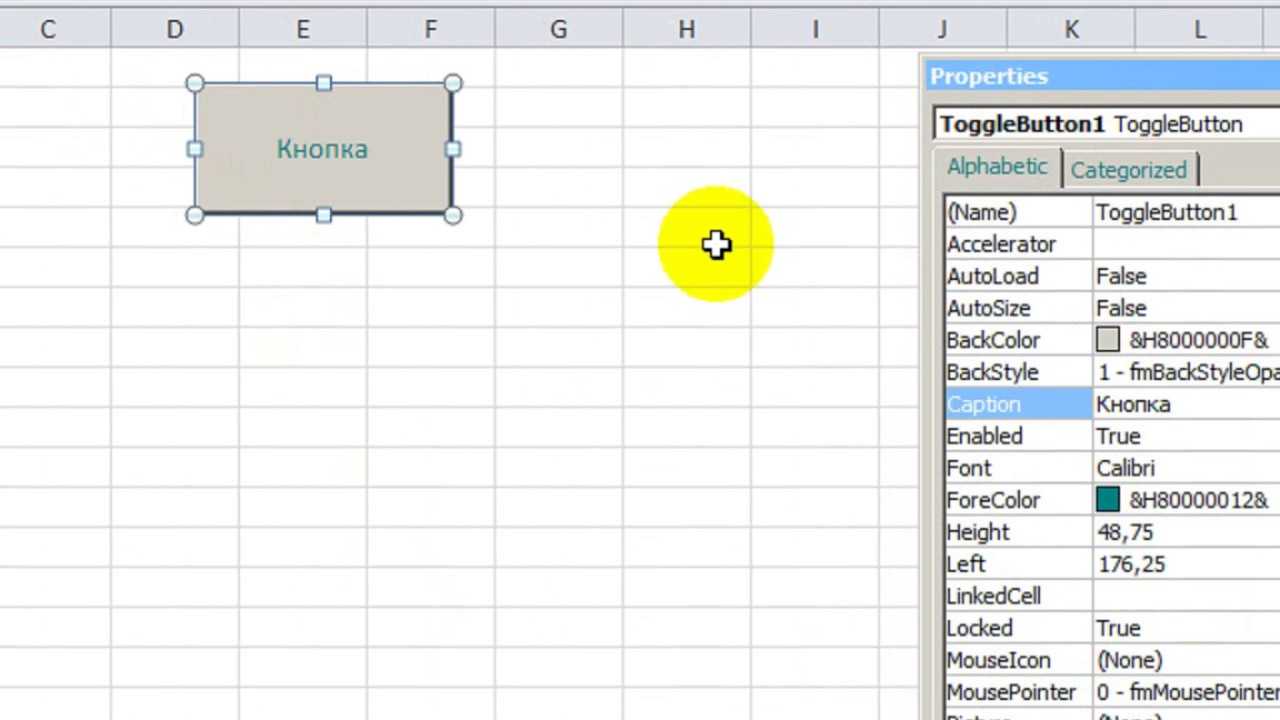
Task: Click the right-middle resize handle of the button
Action: click(x=452, y=149)
